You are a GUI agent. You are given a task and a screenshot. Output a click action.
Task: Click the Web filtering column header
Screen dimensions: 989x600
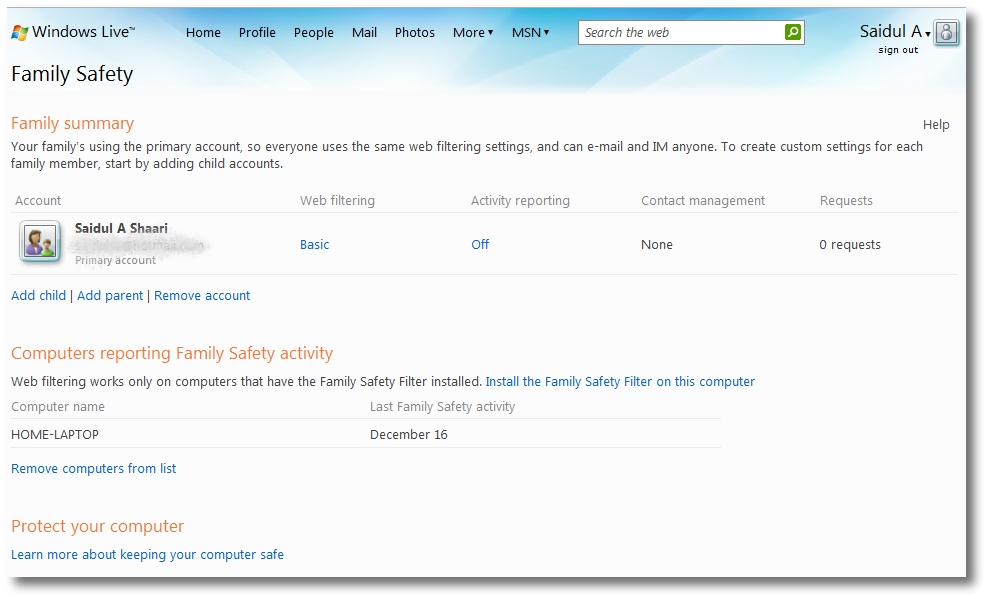point(337,201)
